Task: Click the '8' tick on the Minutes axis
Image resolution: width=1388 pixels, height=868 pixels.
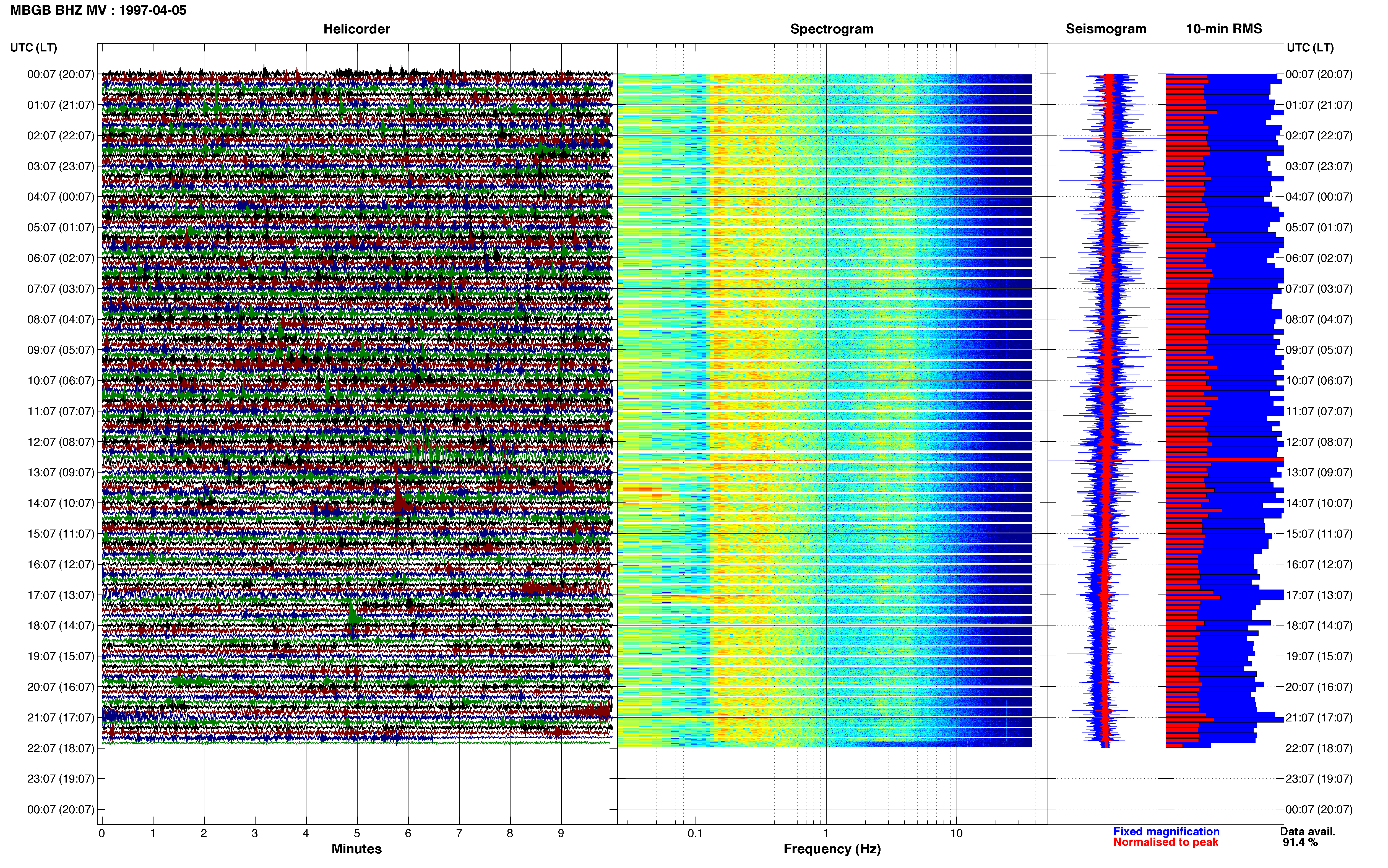Action: (x=510, y=833)
